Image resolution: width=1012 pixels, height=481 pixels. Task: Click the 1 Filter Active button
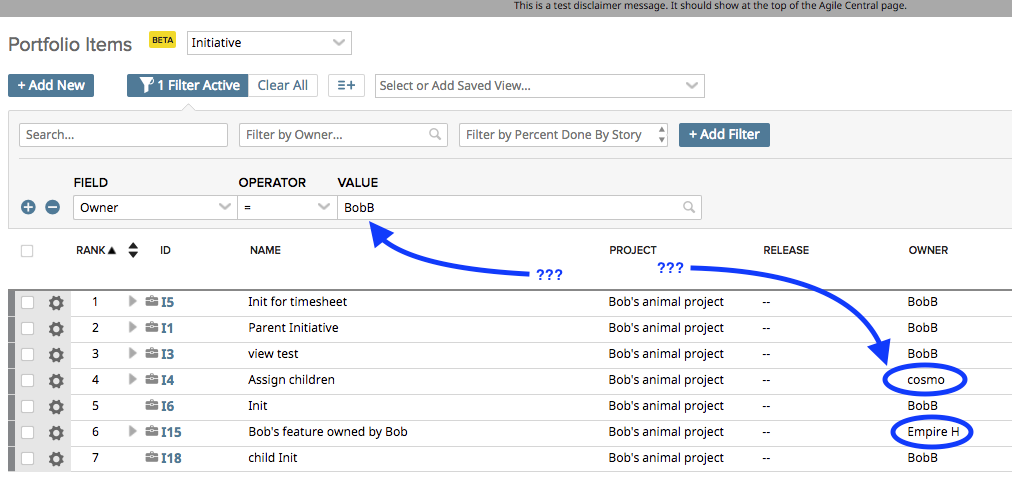tap(186, 85)
